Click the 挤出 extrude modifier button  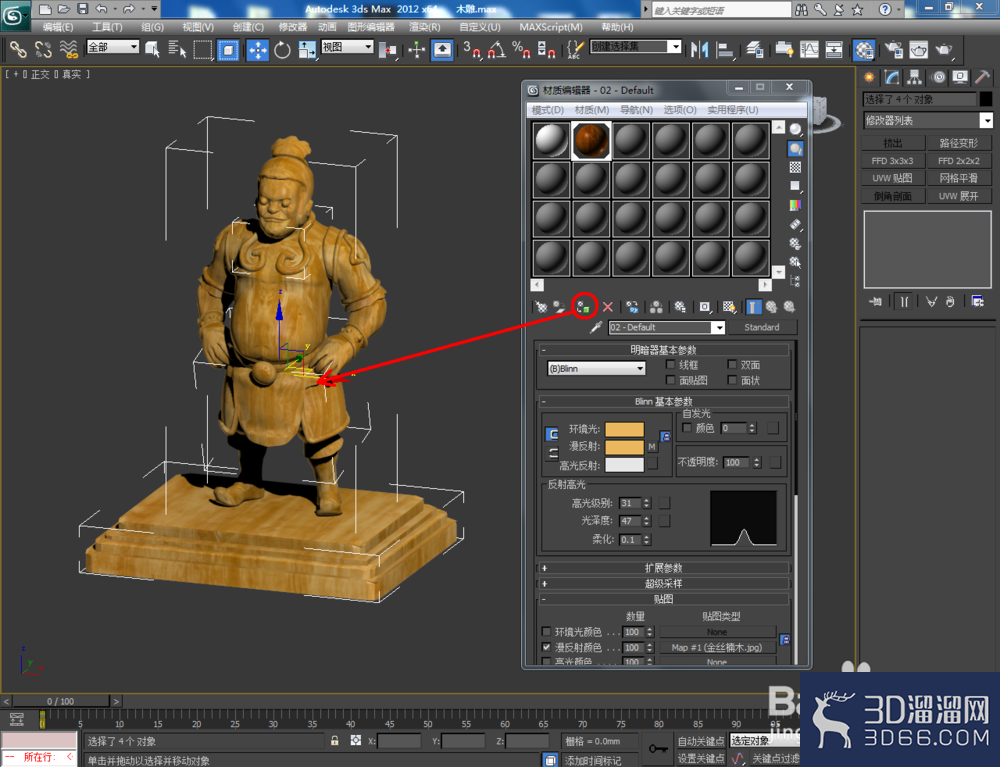click(x=893, y=143)
